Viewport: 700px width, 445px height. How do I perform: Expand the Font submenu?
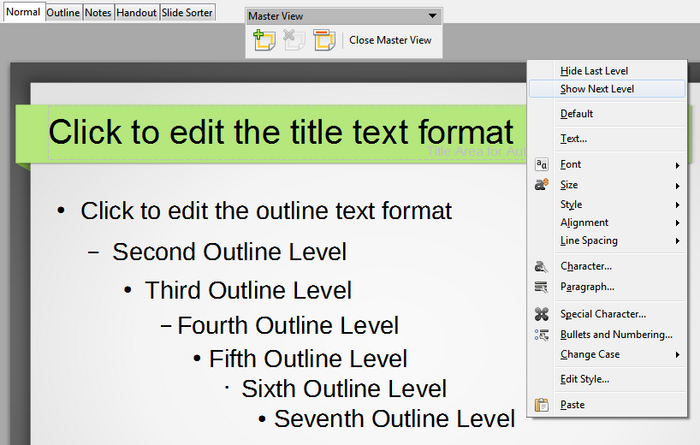[x=677, y=165]
